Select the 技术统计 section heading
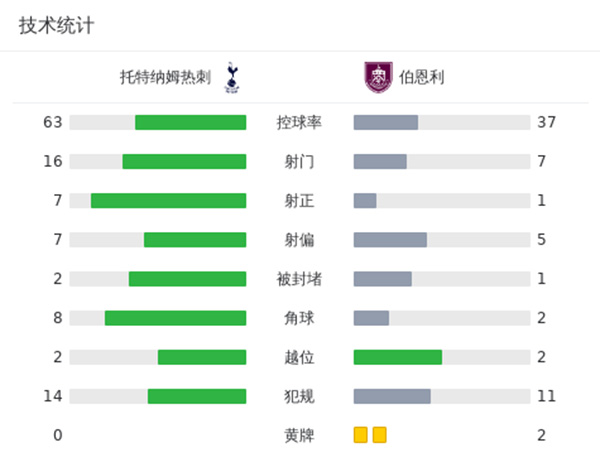 57,26
